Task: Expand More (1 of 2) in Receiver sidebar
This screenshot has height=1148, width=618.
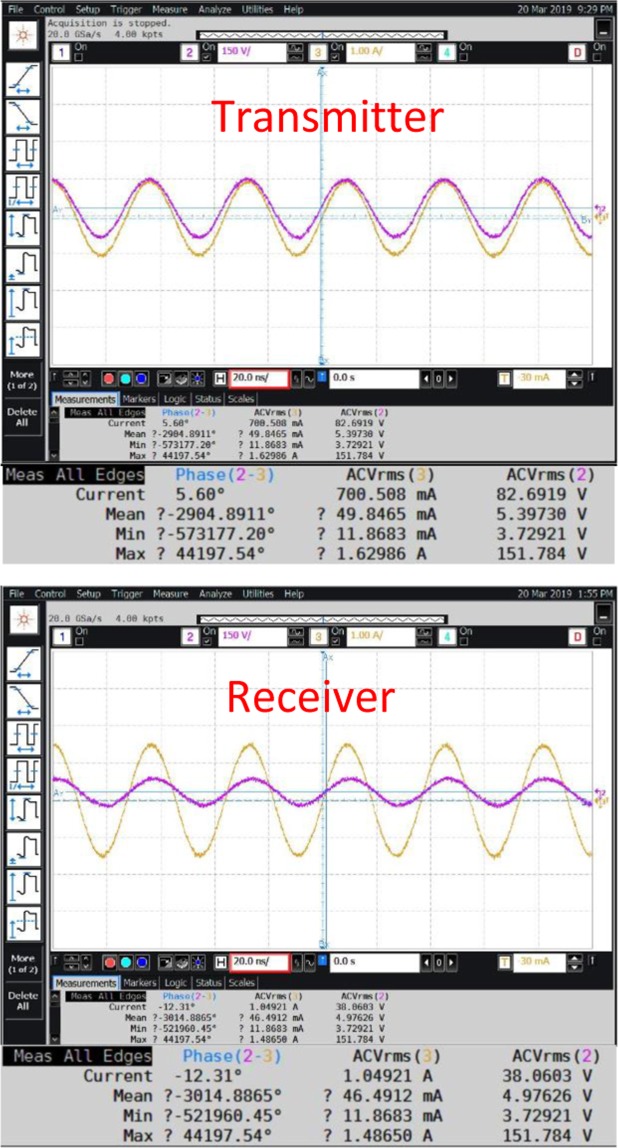Action: click(22, 964)
